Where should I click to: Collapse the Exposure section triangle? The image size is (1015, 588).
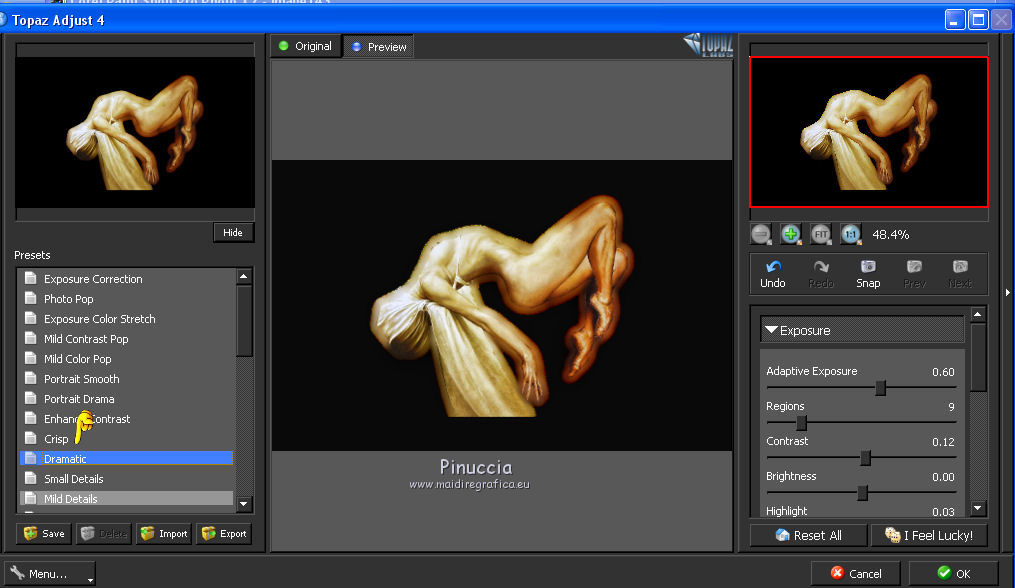click(x=771, y=330)
